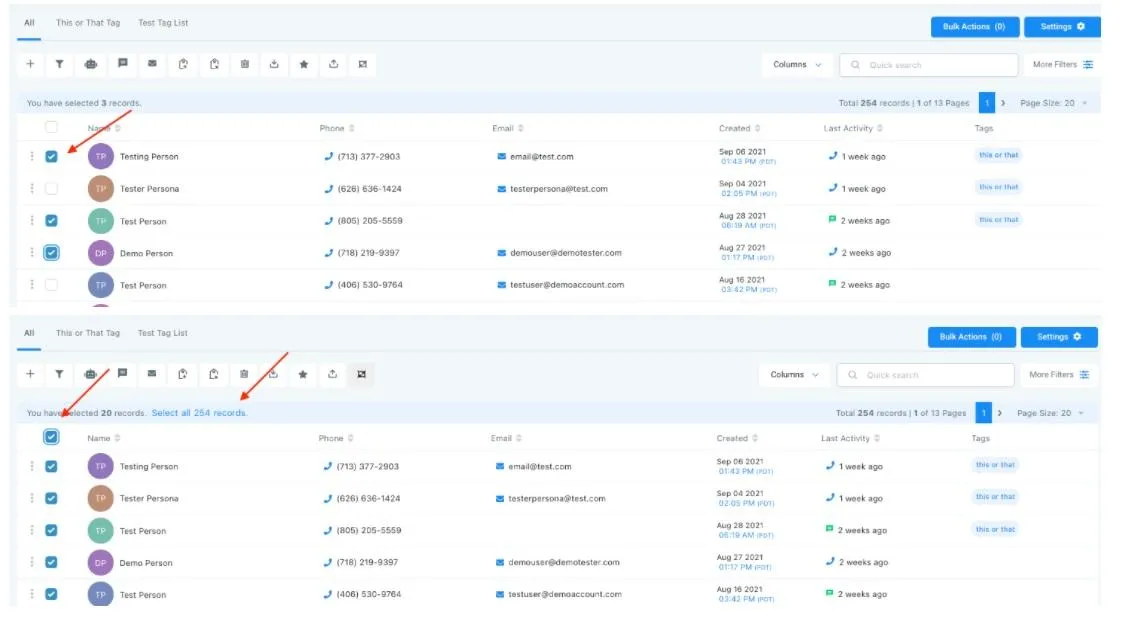Click the robot automation icon in lower toolbar

pyautogui.click(x=90, y=374)
